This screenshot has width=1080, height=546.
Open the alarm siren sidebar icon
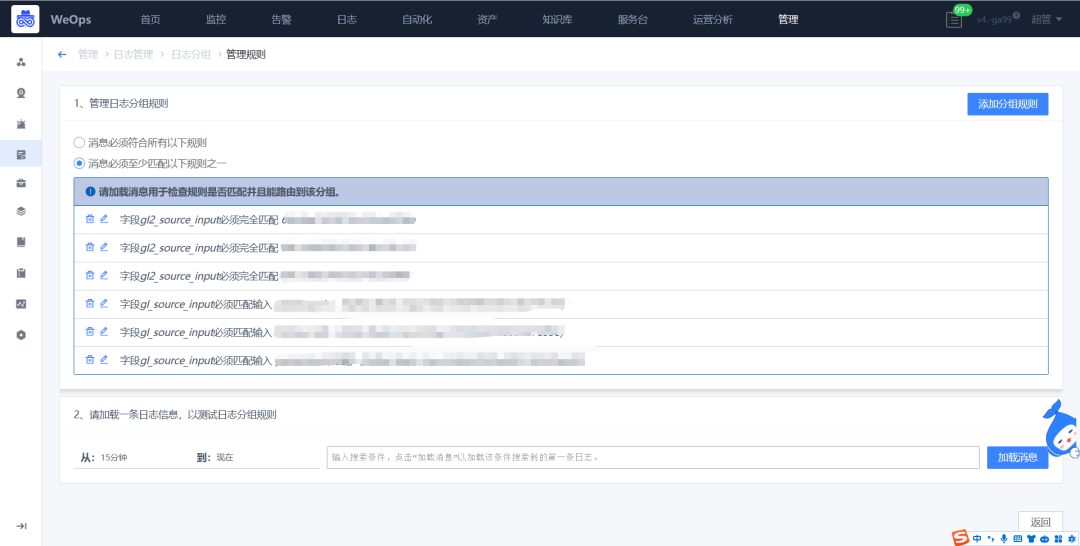(21, 124)
